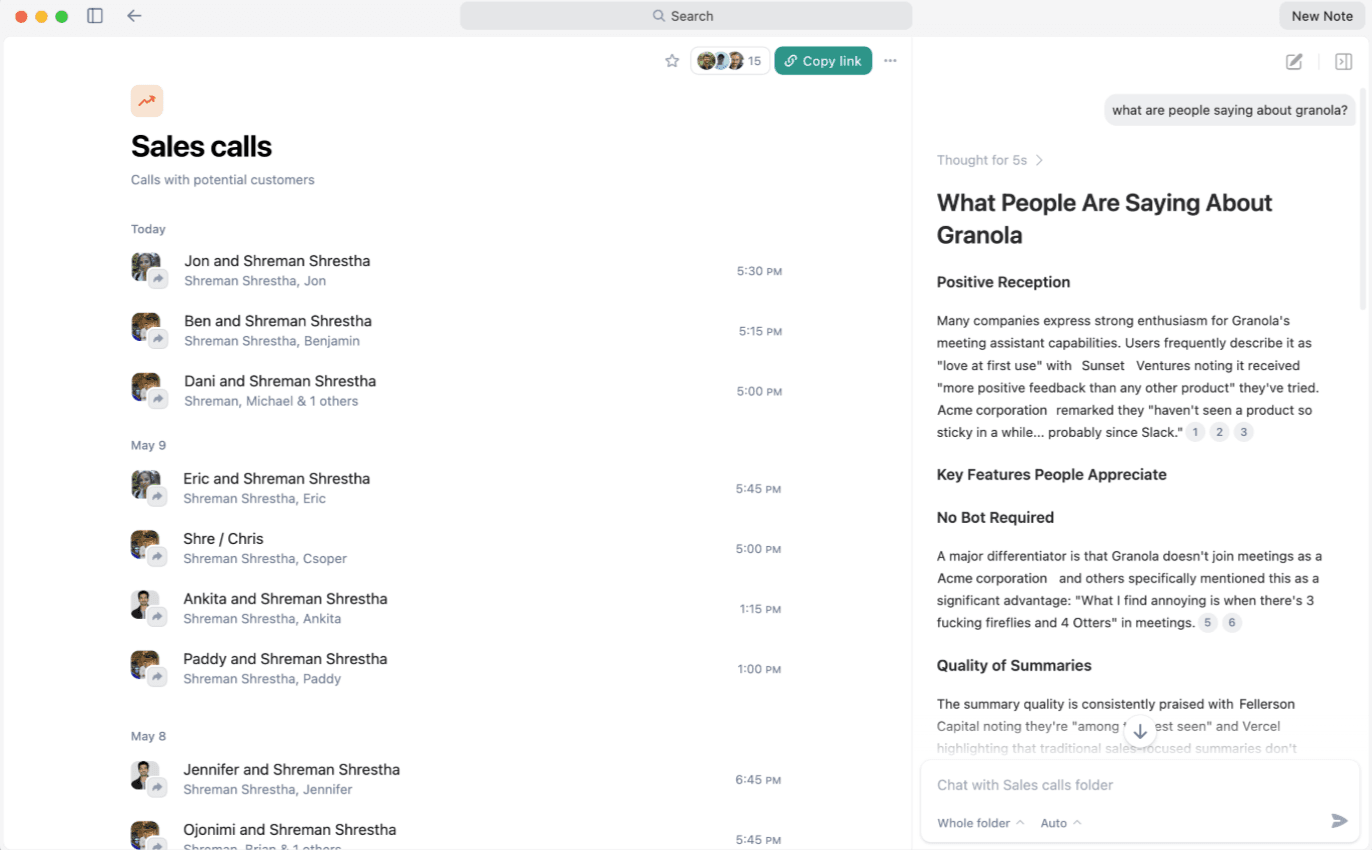Start a new chat with the compose icon
1372x850 pixels.
[1293, 61]
